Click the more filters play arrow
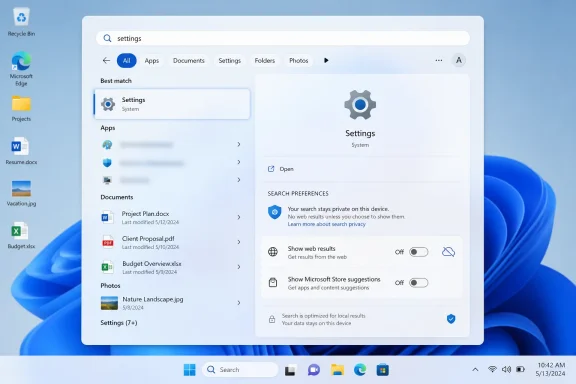Viewport: 576px width, 384px height. [326, 60]
